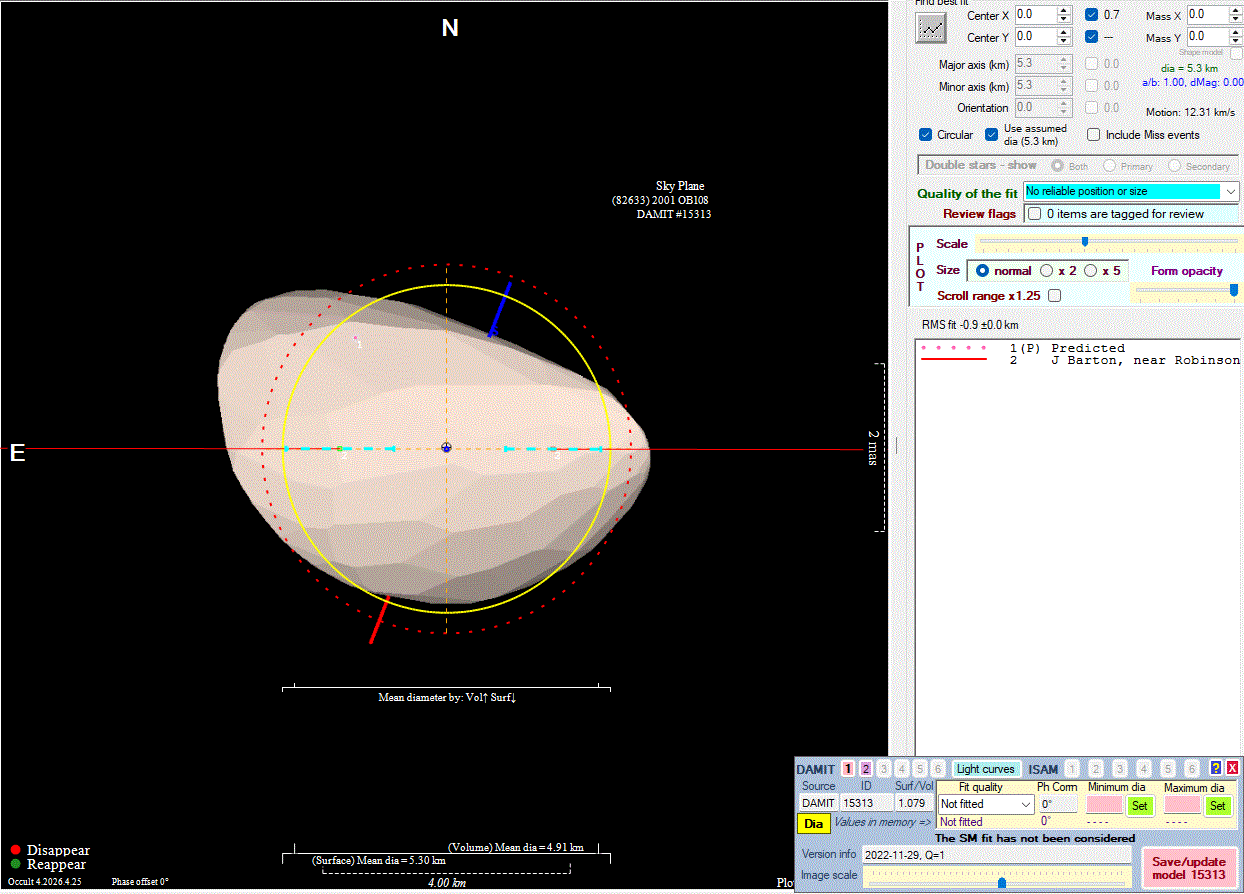Viewport: 1244px width, 894px height.
Task: Click Set for Maximum dia
Action: pyautogui.click(x=1217, y=805)
